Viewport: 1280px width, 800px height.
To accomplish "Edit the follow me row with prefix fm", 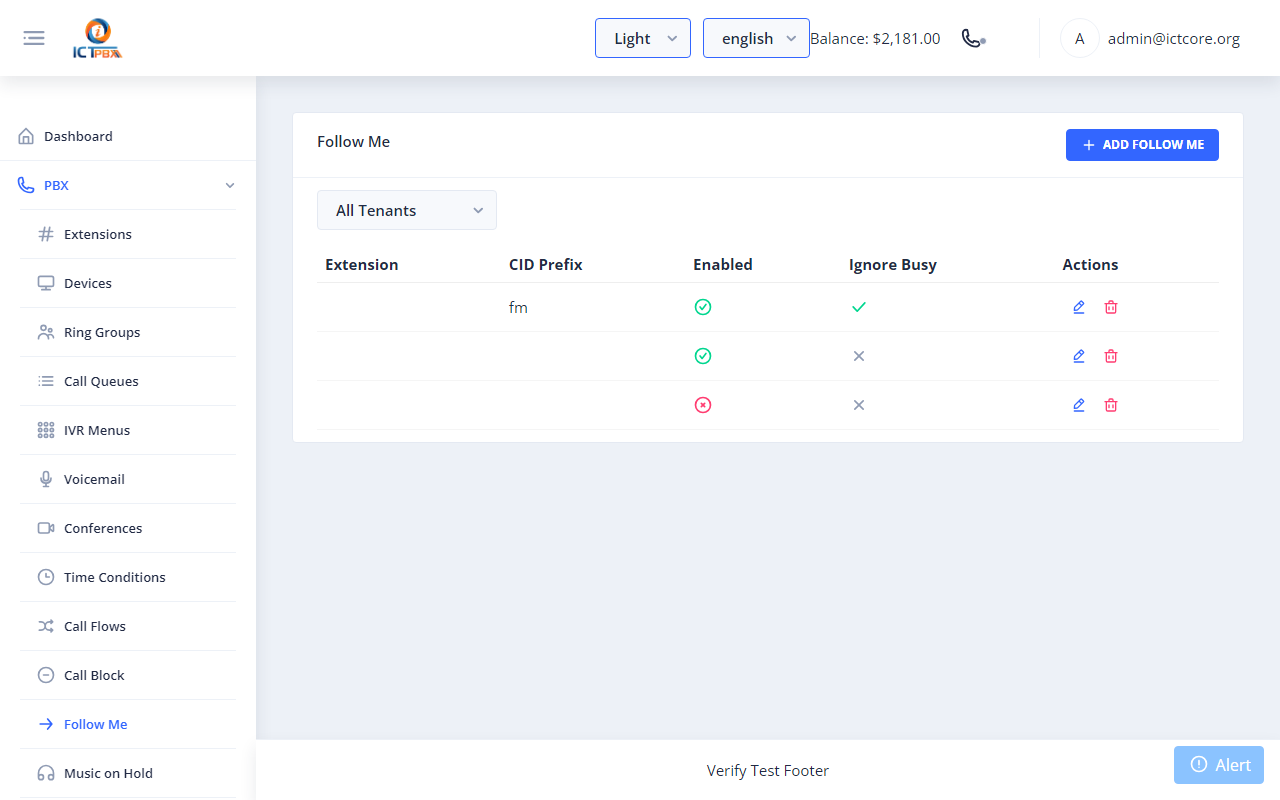I will coord(1078,307).
